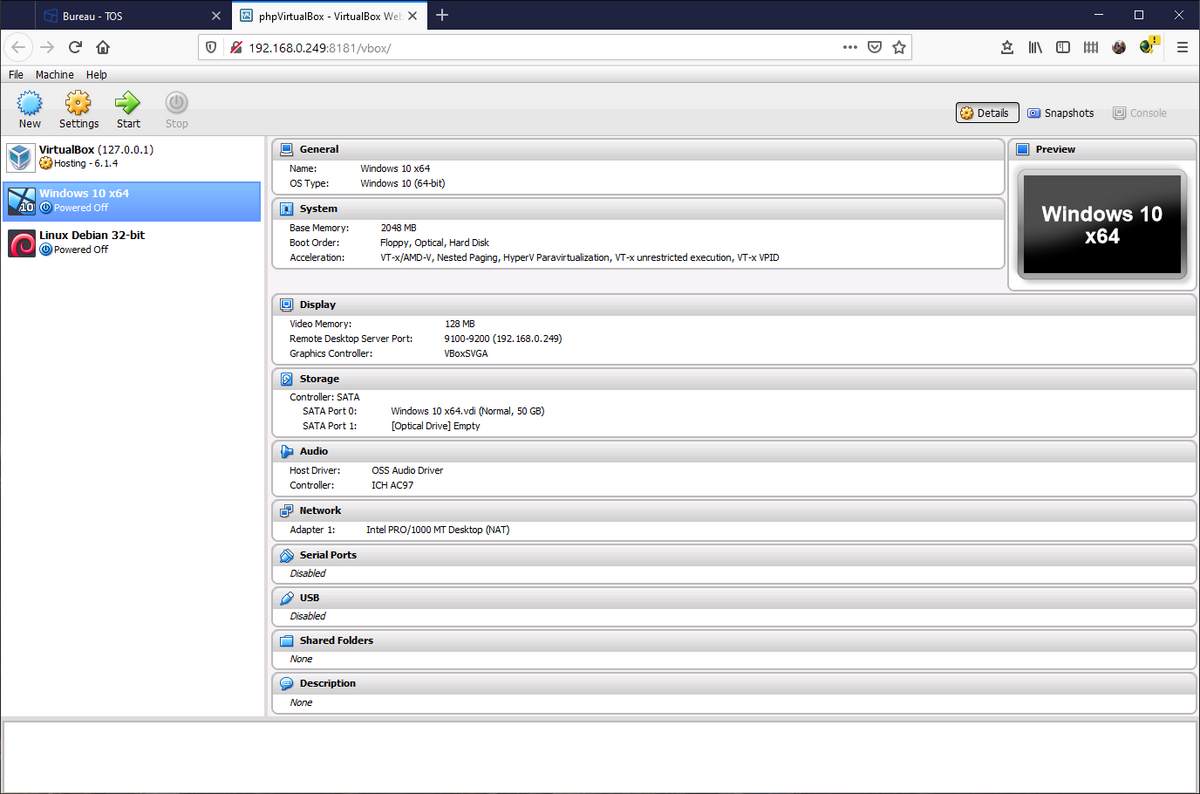1200x794 pixels.
Task: Click the [Optical Drive] Empty entry
Action: click(x=435, y=426)
